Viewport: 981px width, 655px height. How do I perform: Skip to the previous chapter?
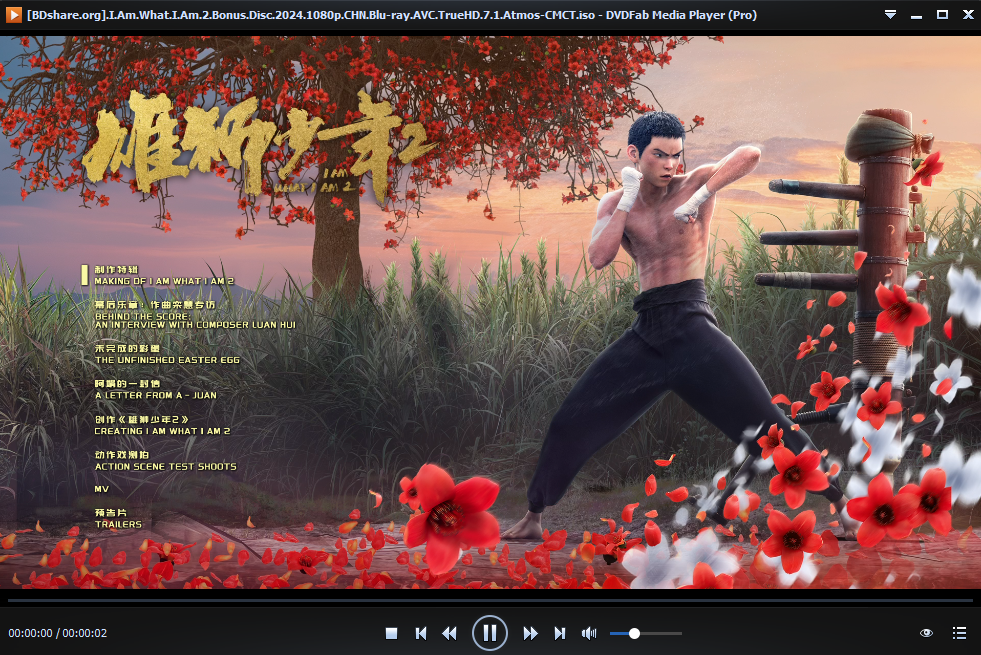click(421, 633)
